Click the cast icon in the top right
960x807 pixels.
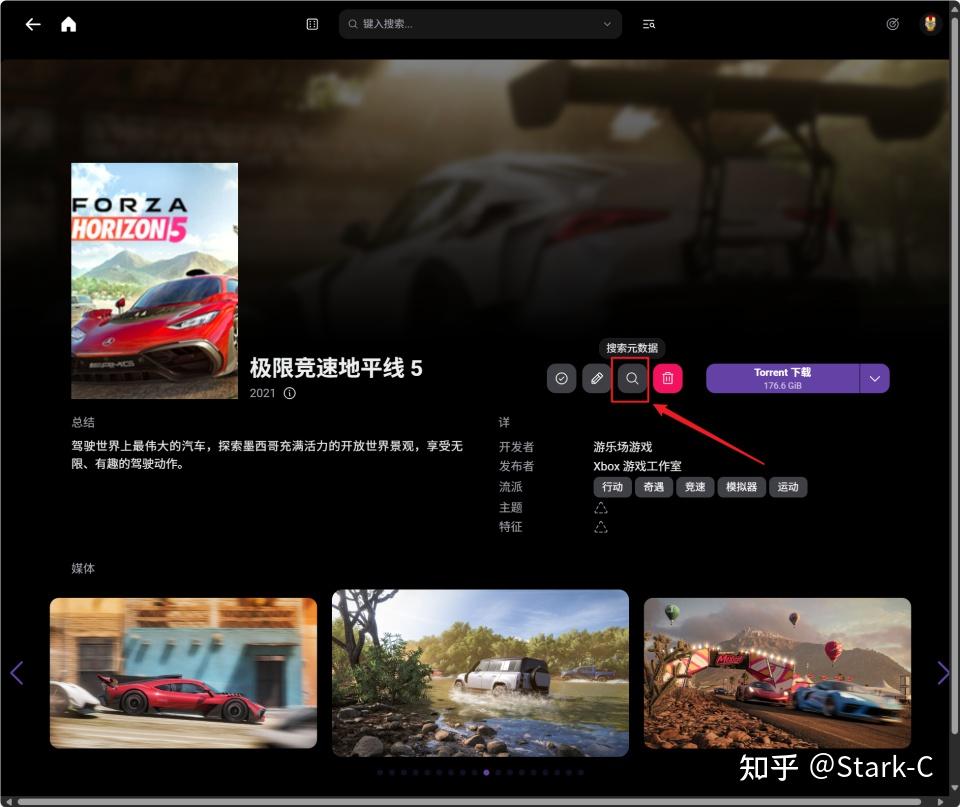tap(892, 24)
